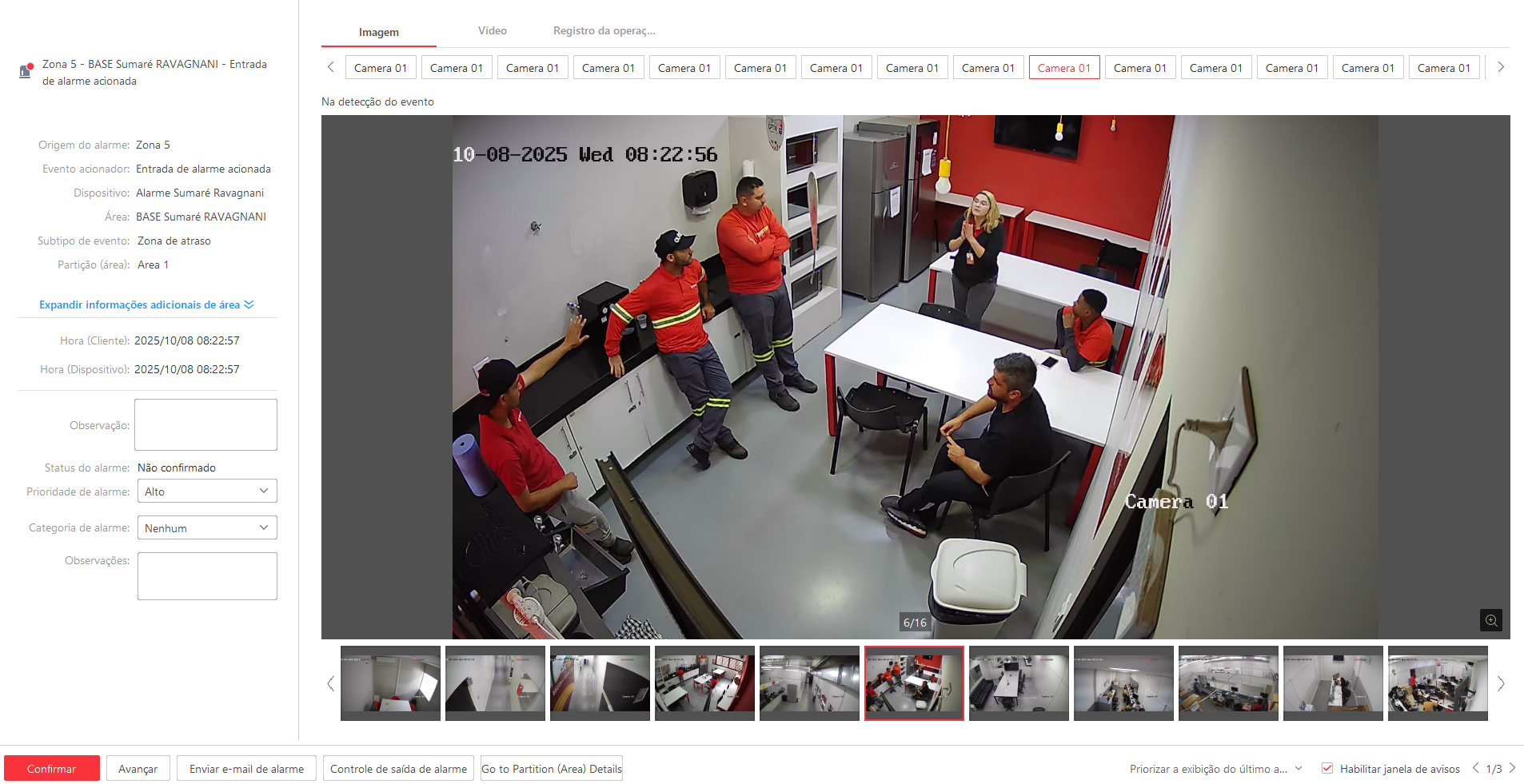Click the red Confirmar button
Viewport: 1524px width, 784px height.
coord(52,769)
